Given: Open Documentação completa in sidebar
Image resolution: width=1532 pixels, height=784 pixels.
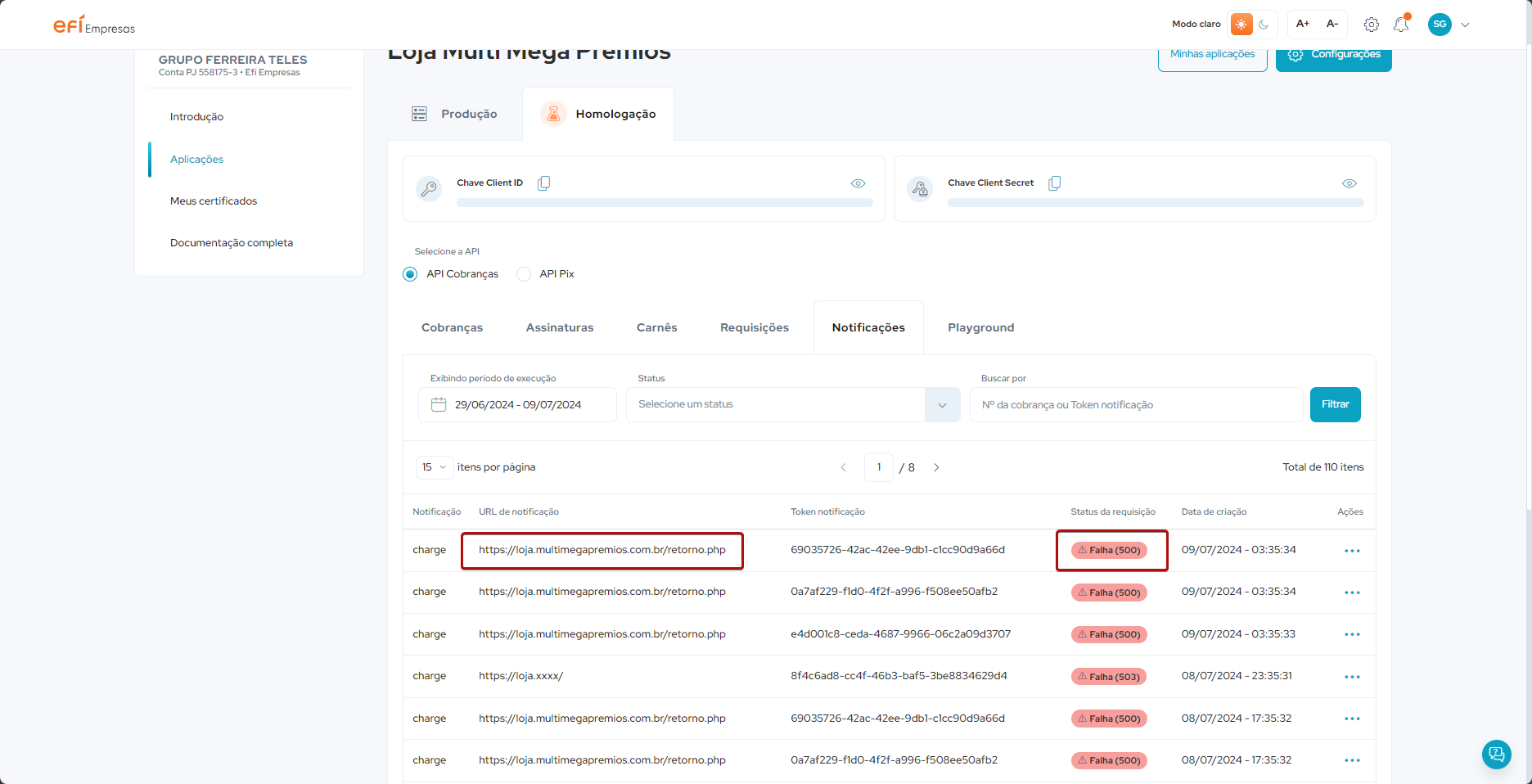Looking at the screenshot, I should (x=232, y=243).
